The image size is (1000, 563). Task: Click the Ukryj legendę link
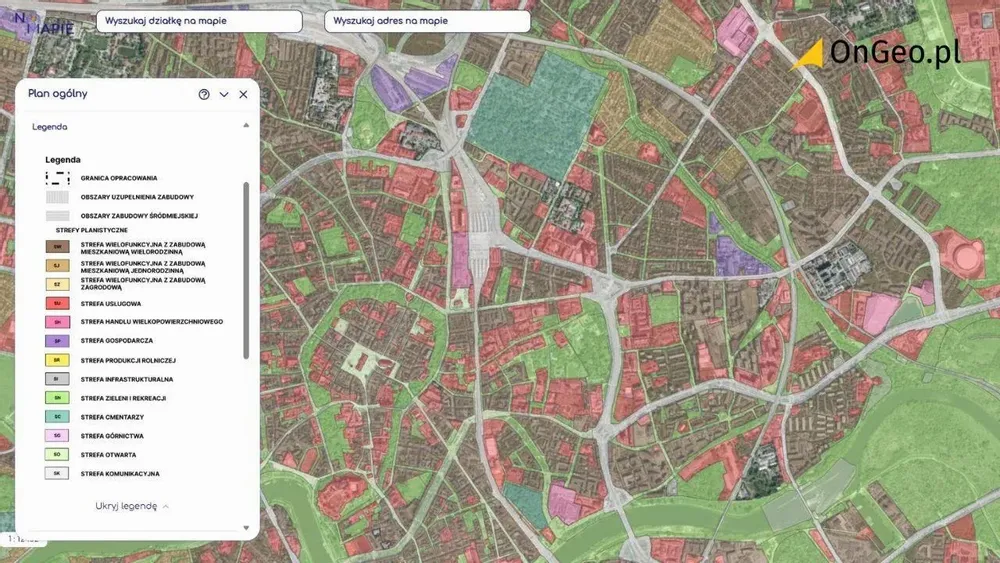pyautogui.click(x=132, y=506)
